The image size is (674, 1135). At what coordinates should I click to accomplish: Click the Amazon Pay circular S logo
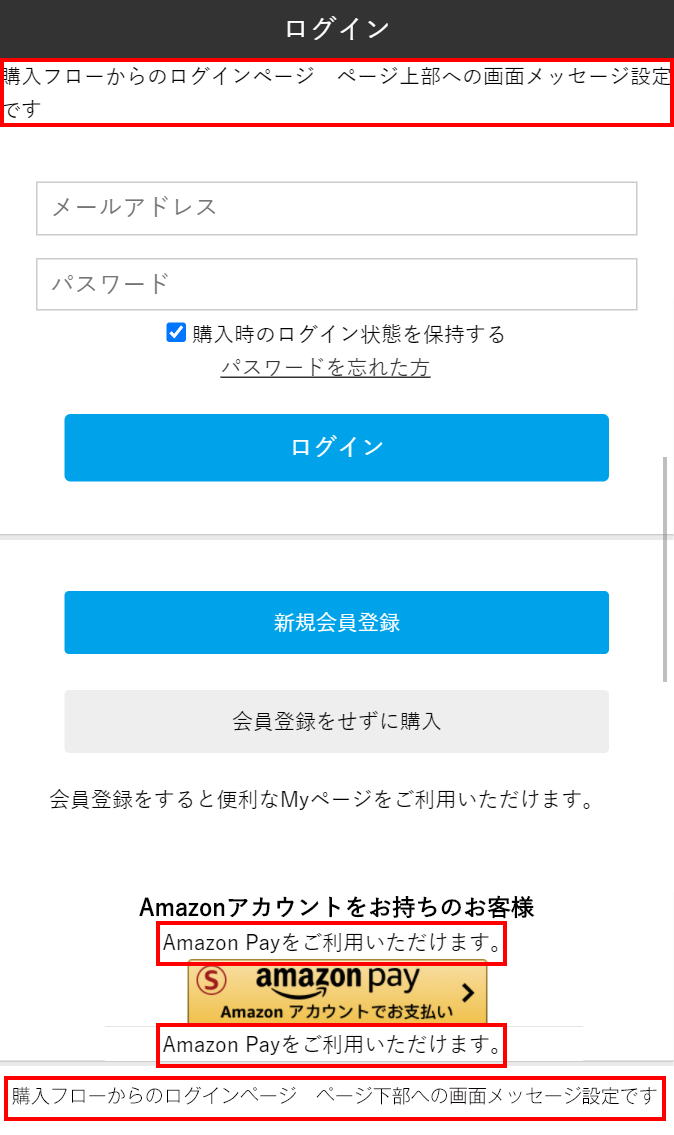[214, 981]
